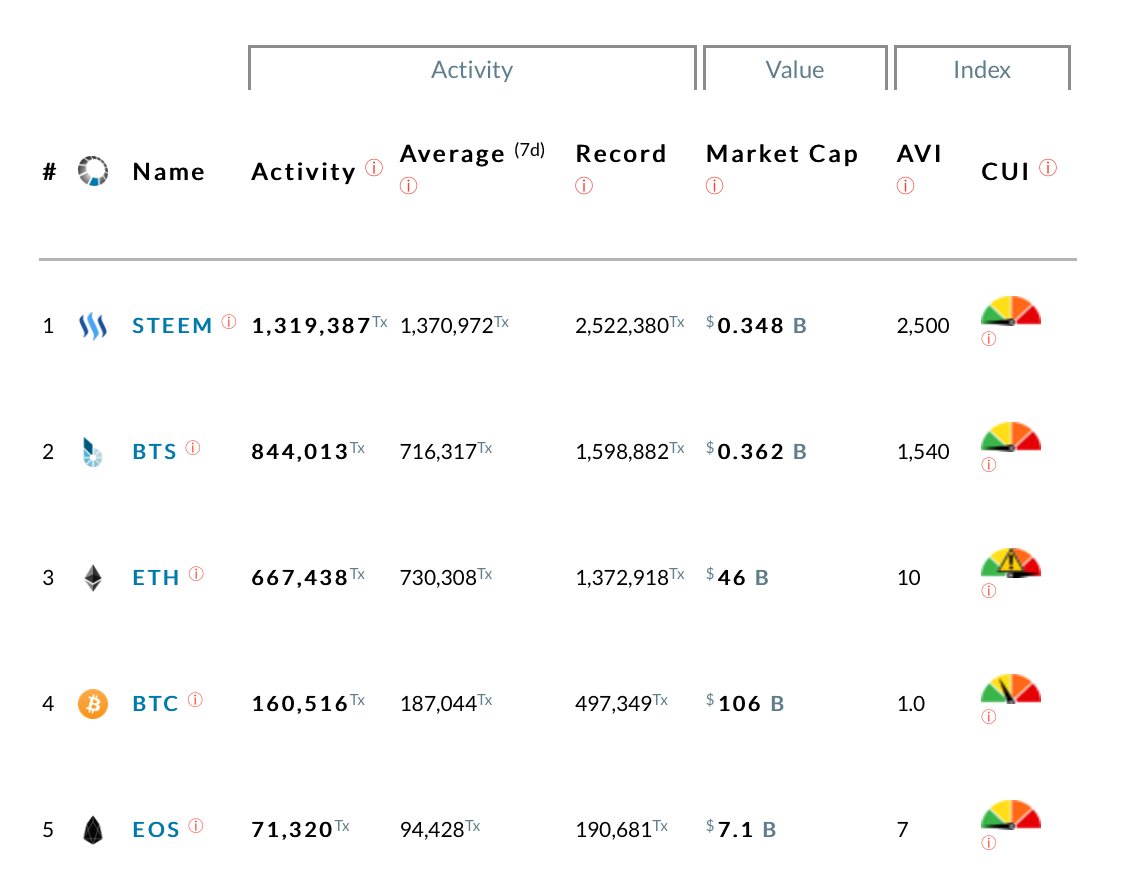Sort by Average (7d) column header
The image size is (1131, 878).
472,153
